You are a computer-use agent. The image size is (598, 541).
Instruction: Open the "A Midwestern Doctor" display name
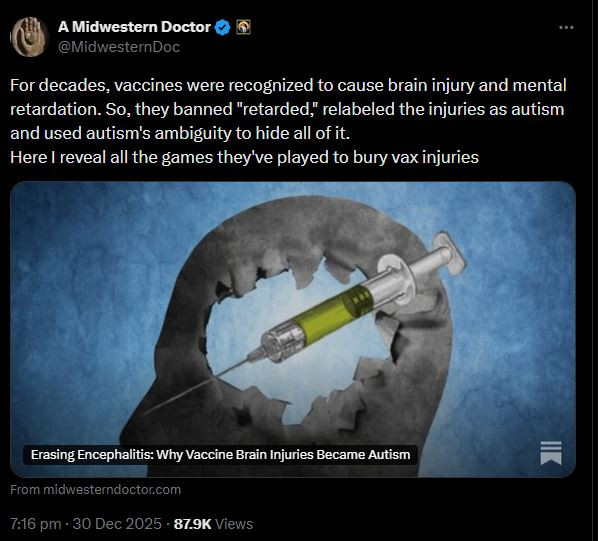[134, 27]
